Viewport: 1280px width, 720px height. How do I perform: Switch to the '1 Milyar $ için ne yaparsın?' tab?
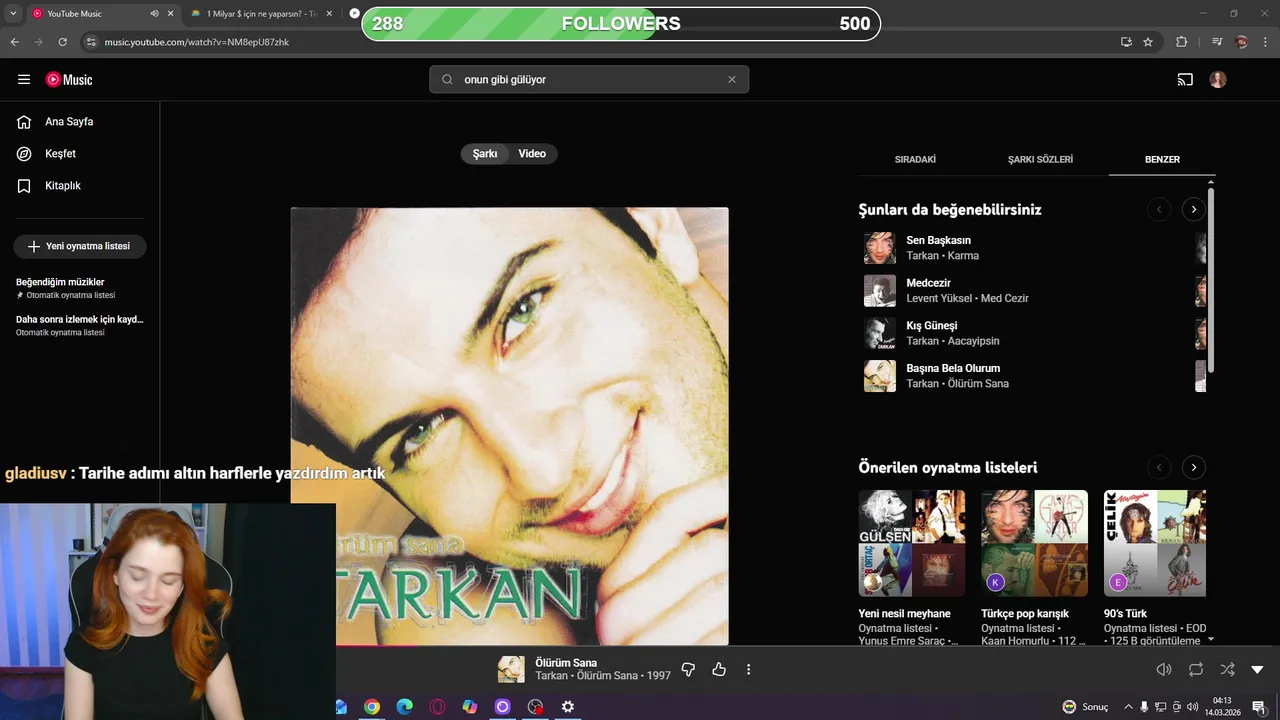click(260, 14)
